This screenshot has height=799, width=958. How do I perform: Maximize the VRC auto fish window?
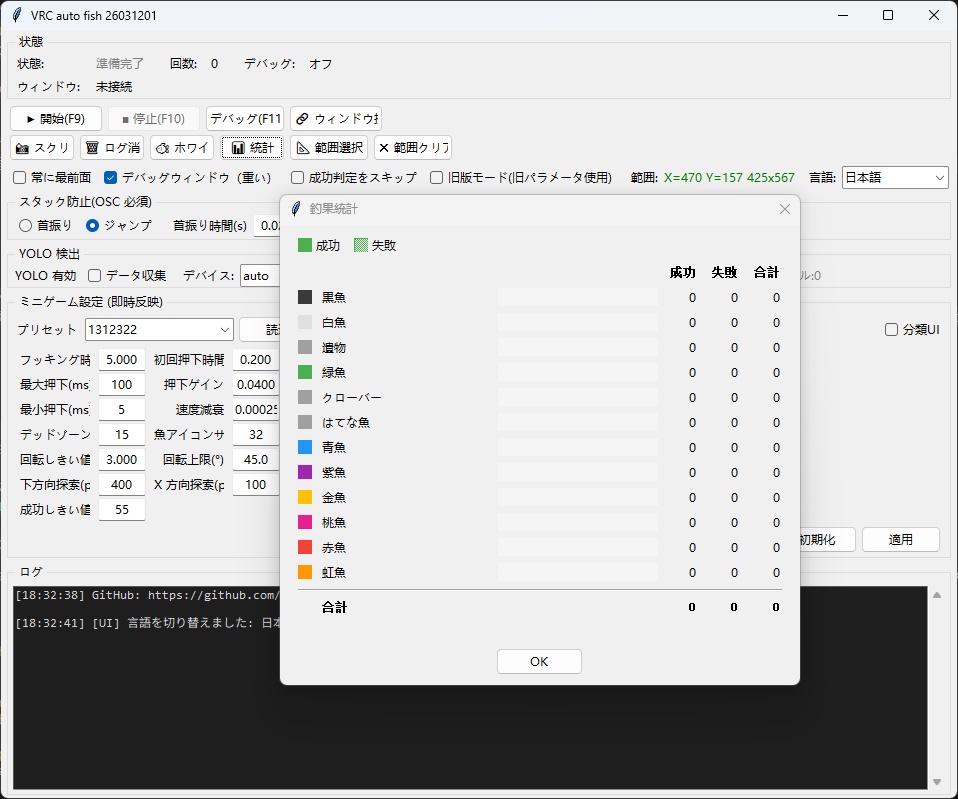888,15
